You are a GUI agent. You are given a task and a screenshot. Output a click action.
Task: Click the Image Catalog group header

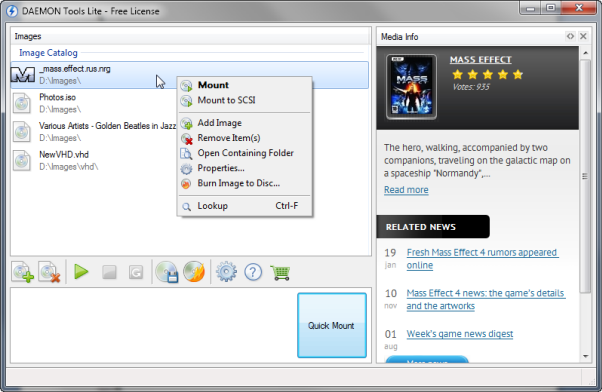coord(48,53)
